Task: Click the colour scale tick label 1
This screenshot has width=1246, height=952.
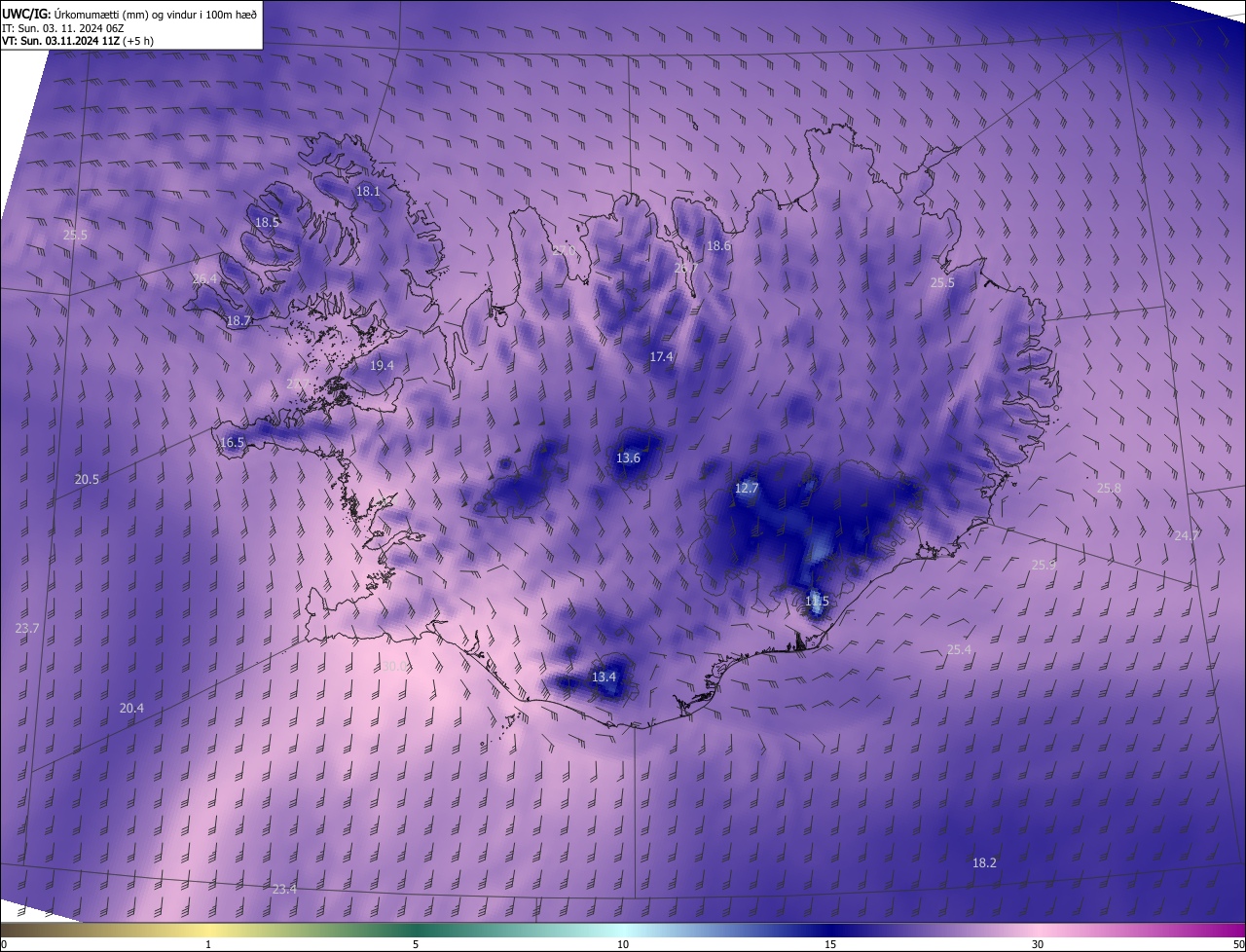Action: 208,944
